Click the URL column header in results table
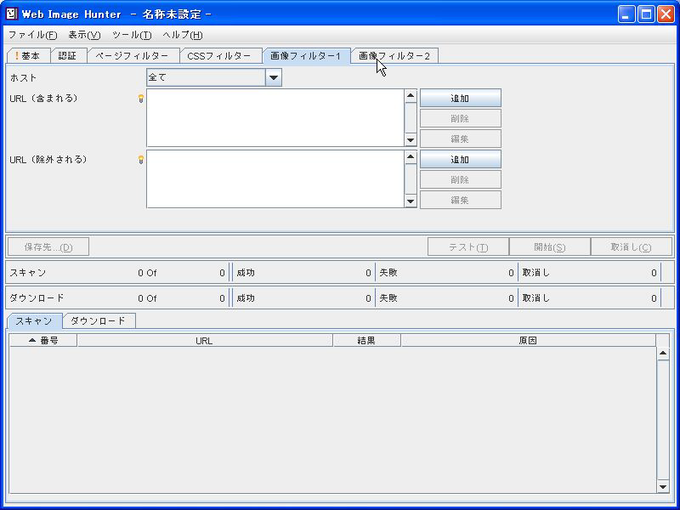Viewport: 680px width, 510px height. 205,340
